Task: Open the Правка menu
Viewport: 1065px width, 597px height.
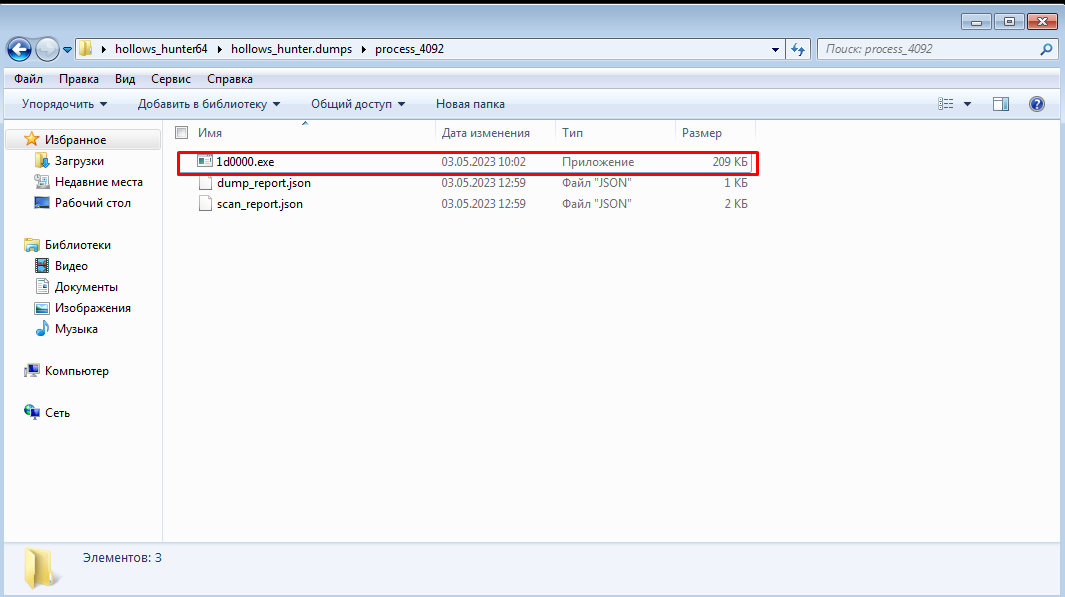Action: coord(79,79)
